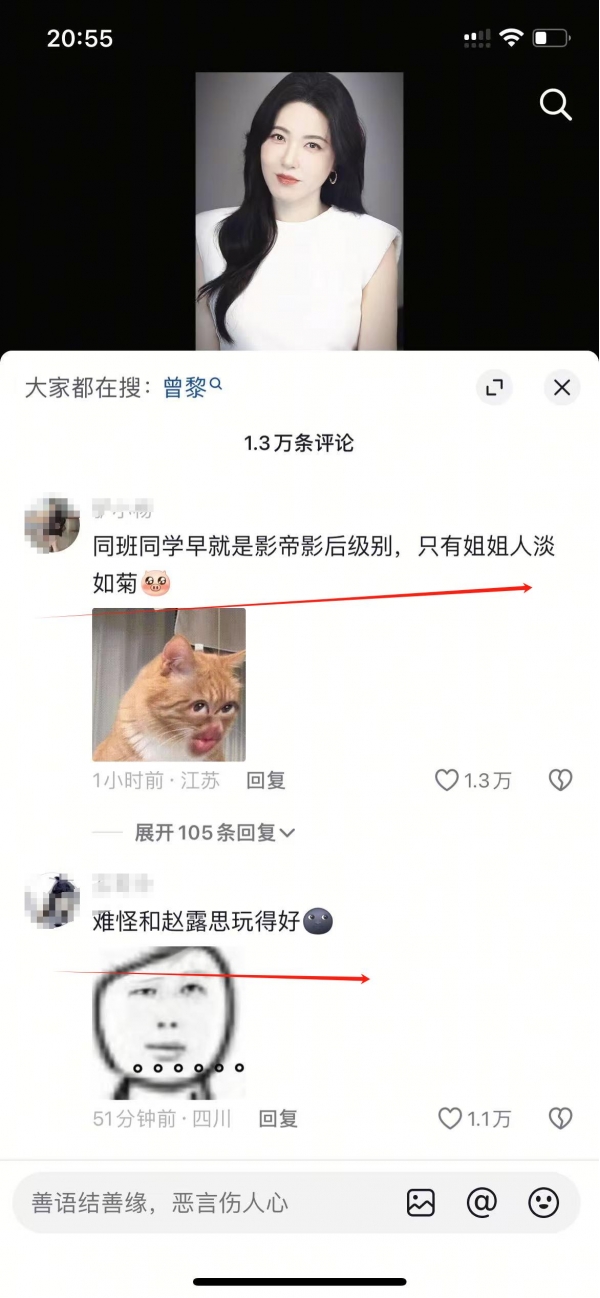Mention a user with the @ icon
The image size is (600, 1298).
pyautogui.click(x=482, y=1203)
